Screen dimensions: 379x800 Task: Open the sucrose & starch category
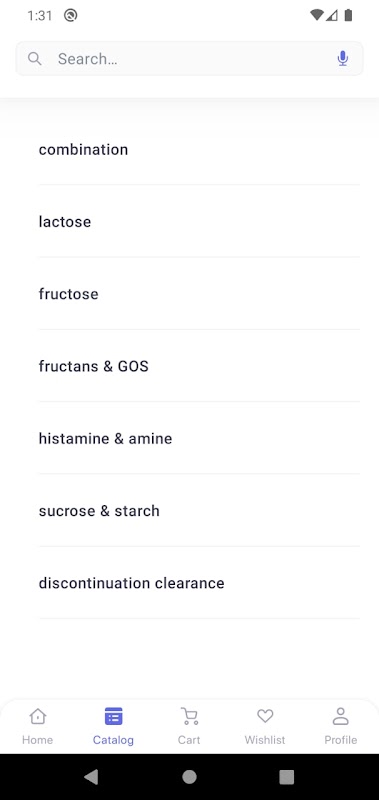click(199, 511)
